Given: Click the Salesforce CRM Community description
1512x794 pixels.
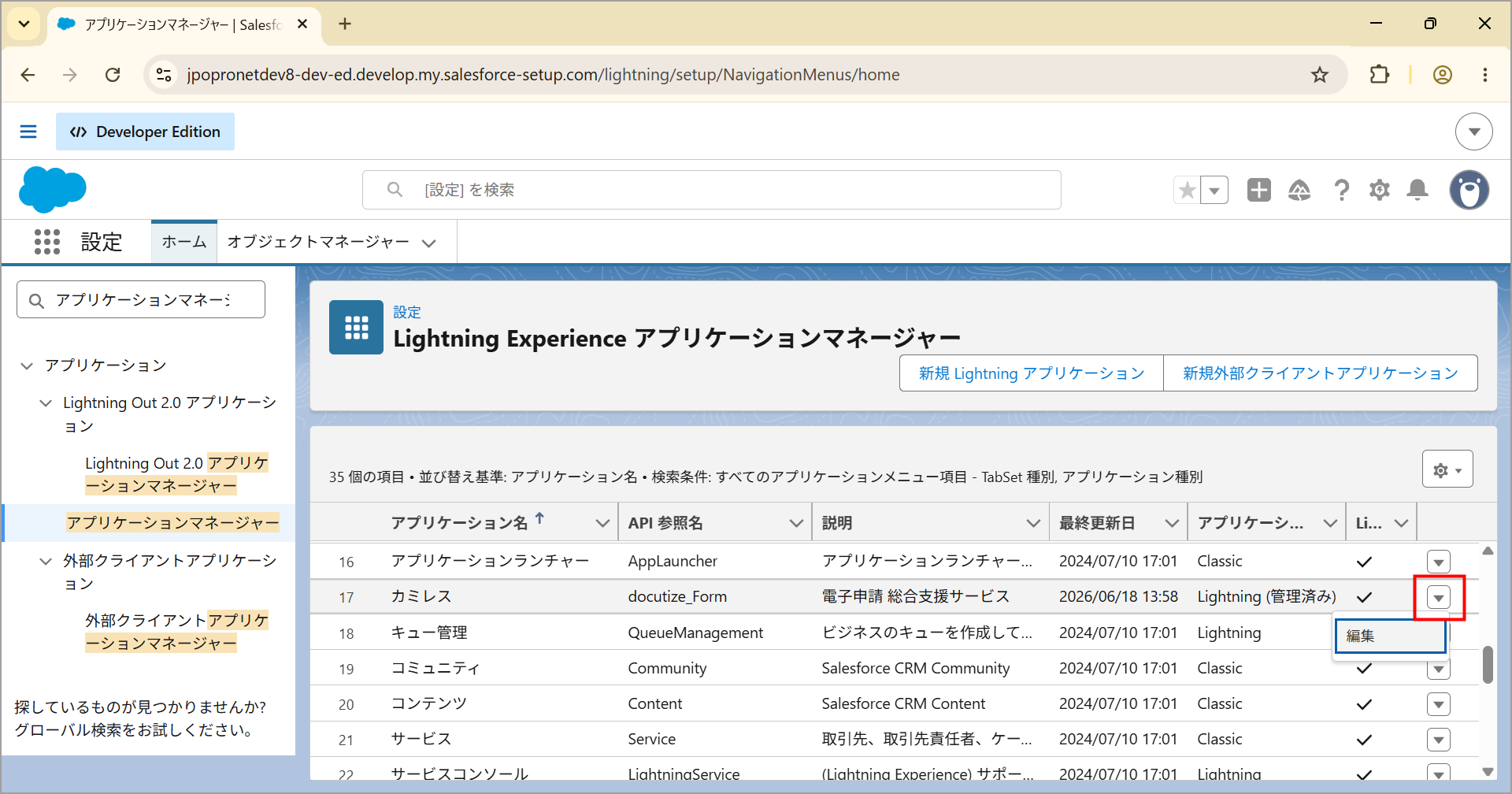Looking at the screenshot, I should click(x=916, y=668).
